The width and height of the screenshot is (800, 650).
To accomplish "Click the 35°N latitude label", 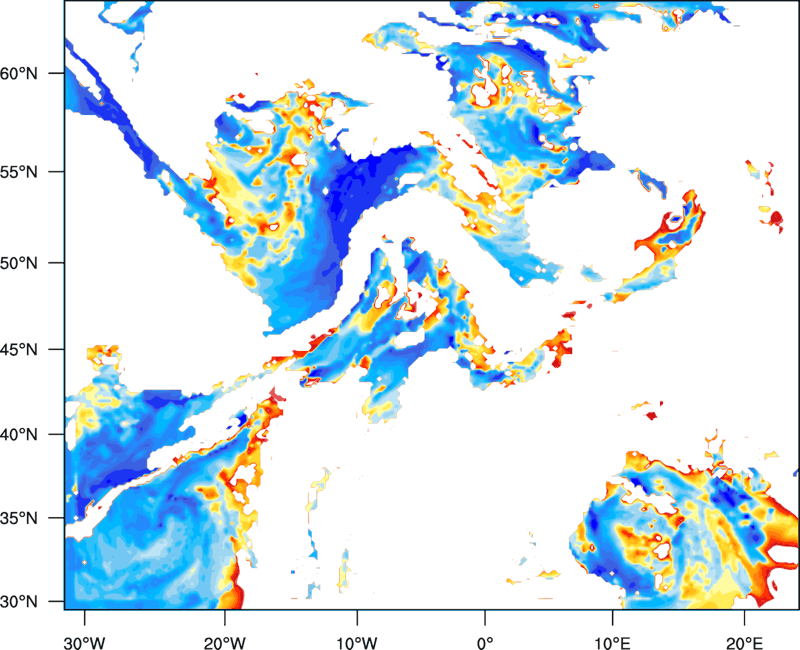I will point(19,518).
